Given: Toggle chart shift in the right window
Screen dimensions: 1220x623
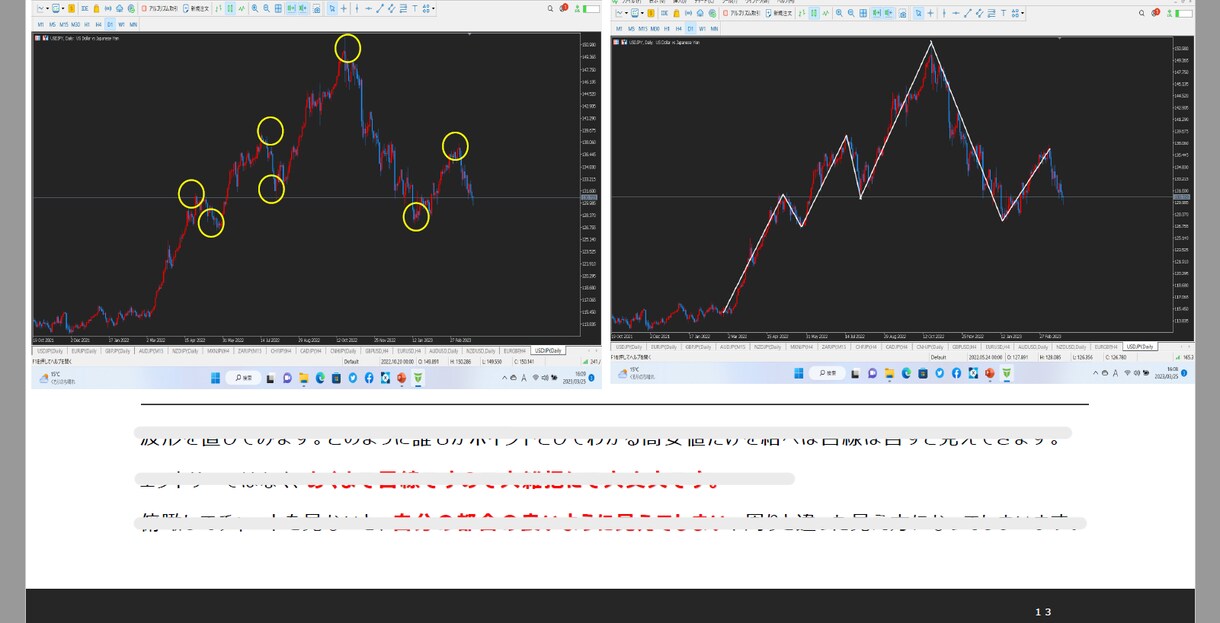Looking at the screenshot, I should (x=887, y=13).
